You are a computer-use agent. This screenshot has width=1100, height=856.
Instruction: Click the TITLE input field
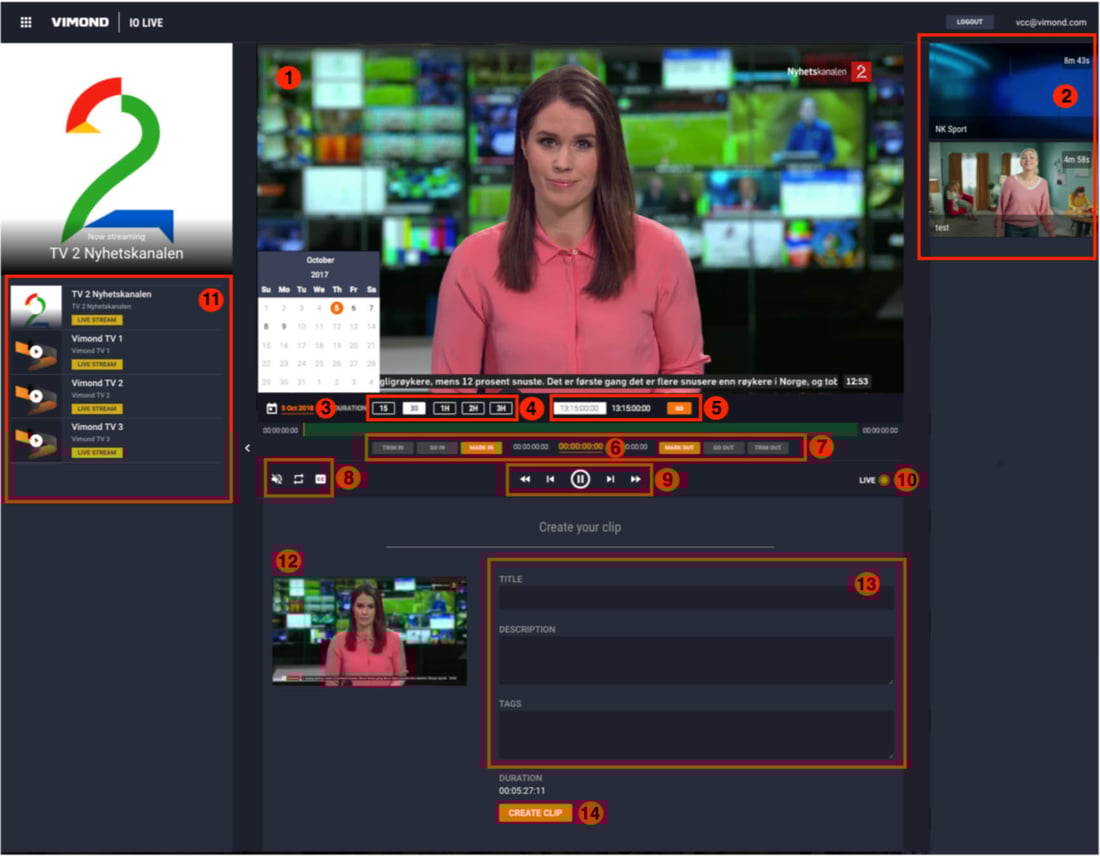coord(696,598)
